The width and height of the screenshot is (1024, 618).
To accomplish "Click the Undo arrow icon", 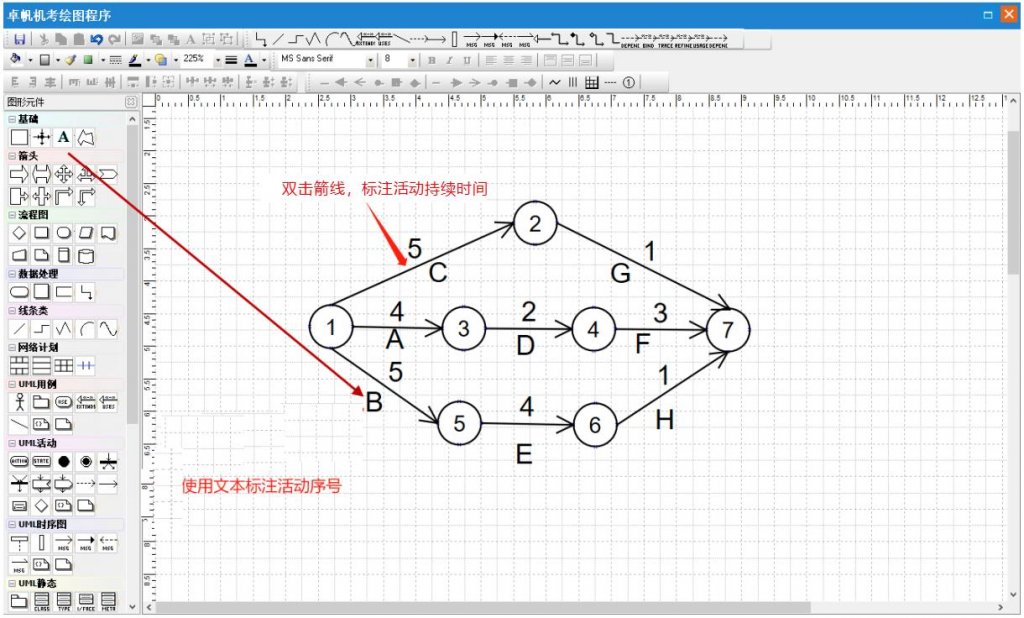I will [x=97, y=39].
